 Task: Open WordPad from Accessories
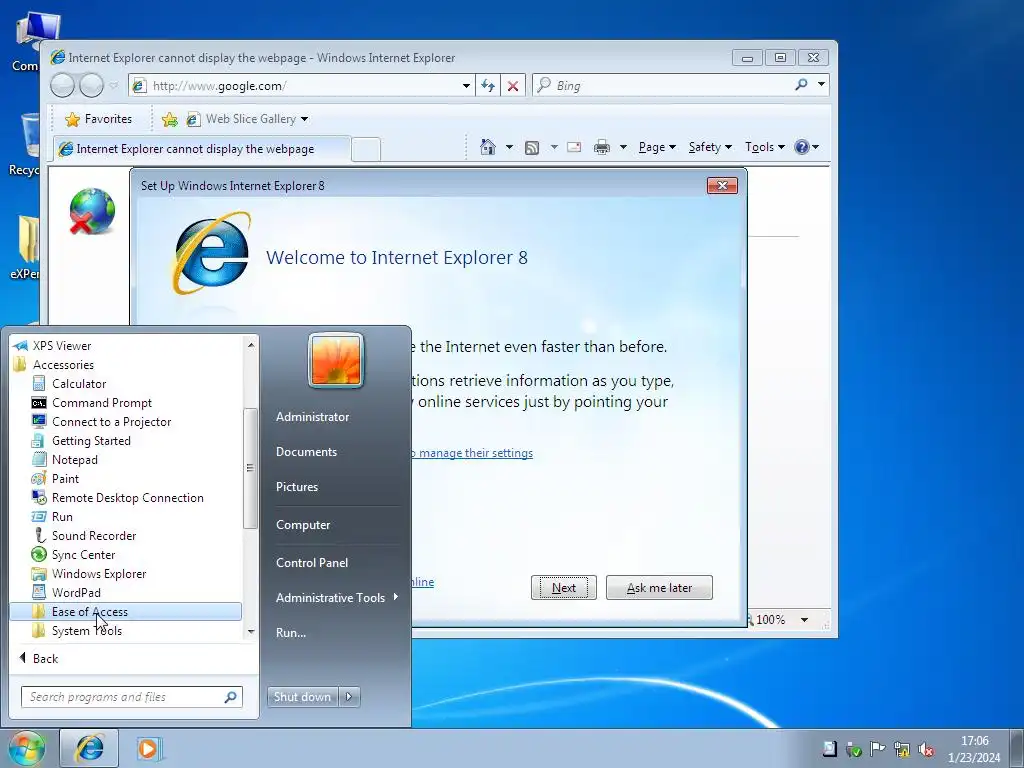tap(76, 592)
